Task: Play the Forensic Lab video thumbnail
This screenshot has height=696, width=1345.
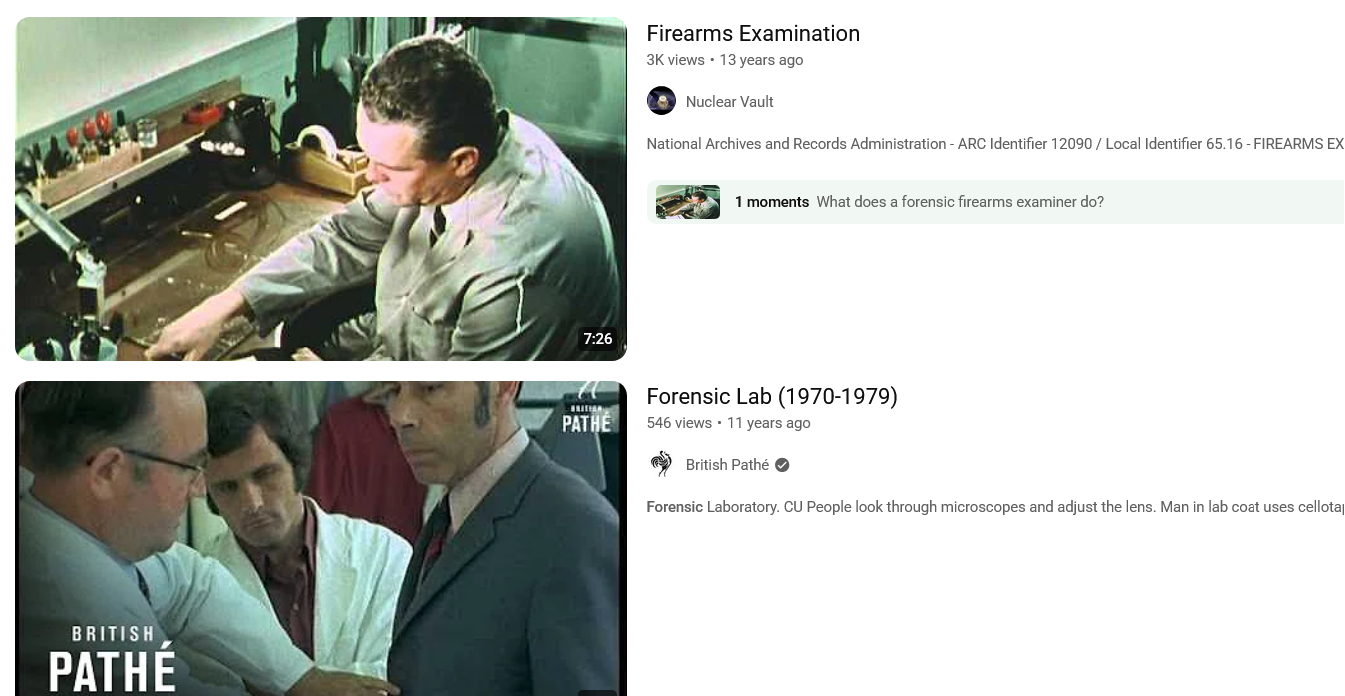Action: coord(321,538)
